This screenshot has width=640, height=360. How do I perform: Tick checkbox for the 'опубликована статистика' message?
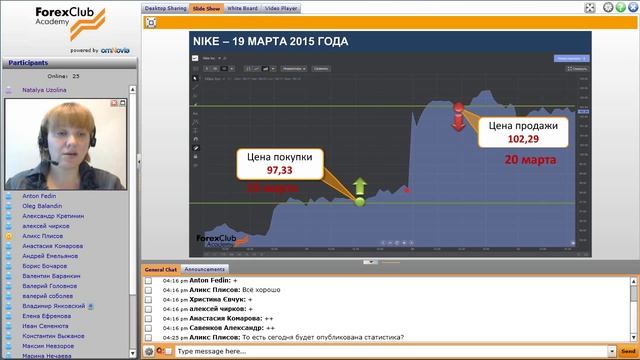(x=149, y=338)
